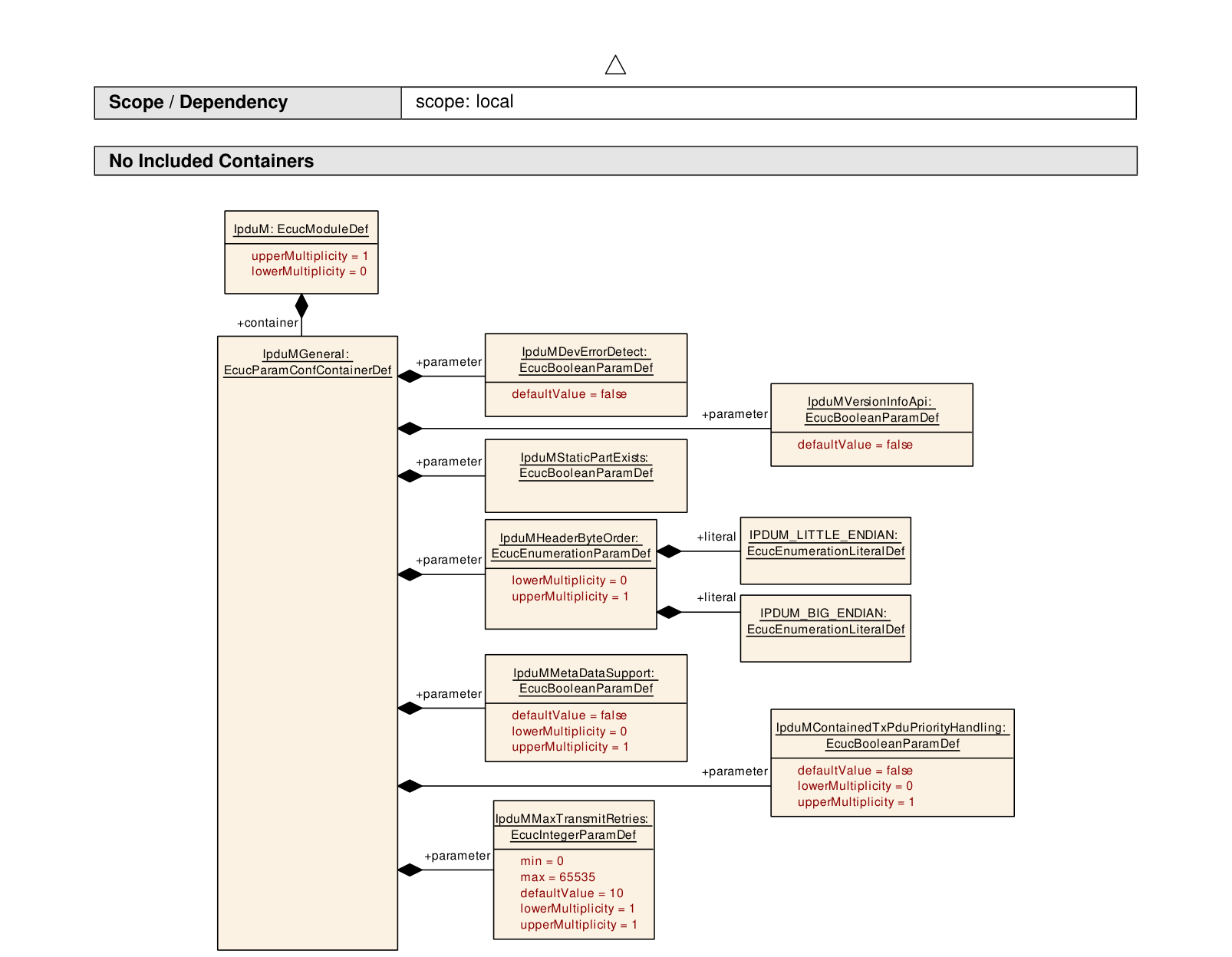Select the 'IpduM: EcucModuleDef' box title
Screen dimensions: 1232x957
[301, 229]
